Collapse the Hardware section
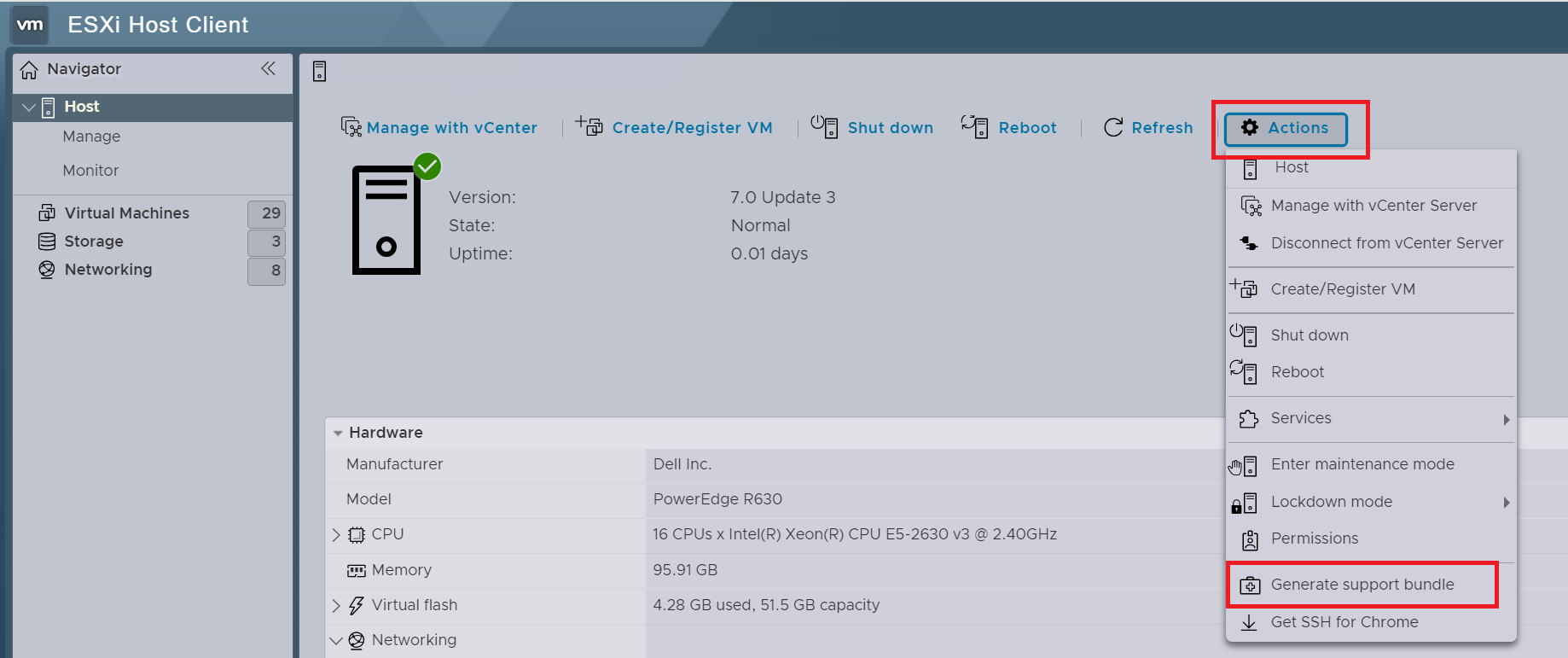Screen dimensions: 1568x658 point(338,434)
